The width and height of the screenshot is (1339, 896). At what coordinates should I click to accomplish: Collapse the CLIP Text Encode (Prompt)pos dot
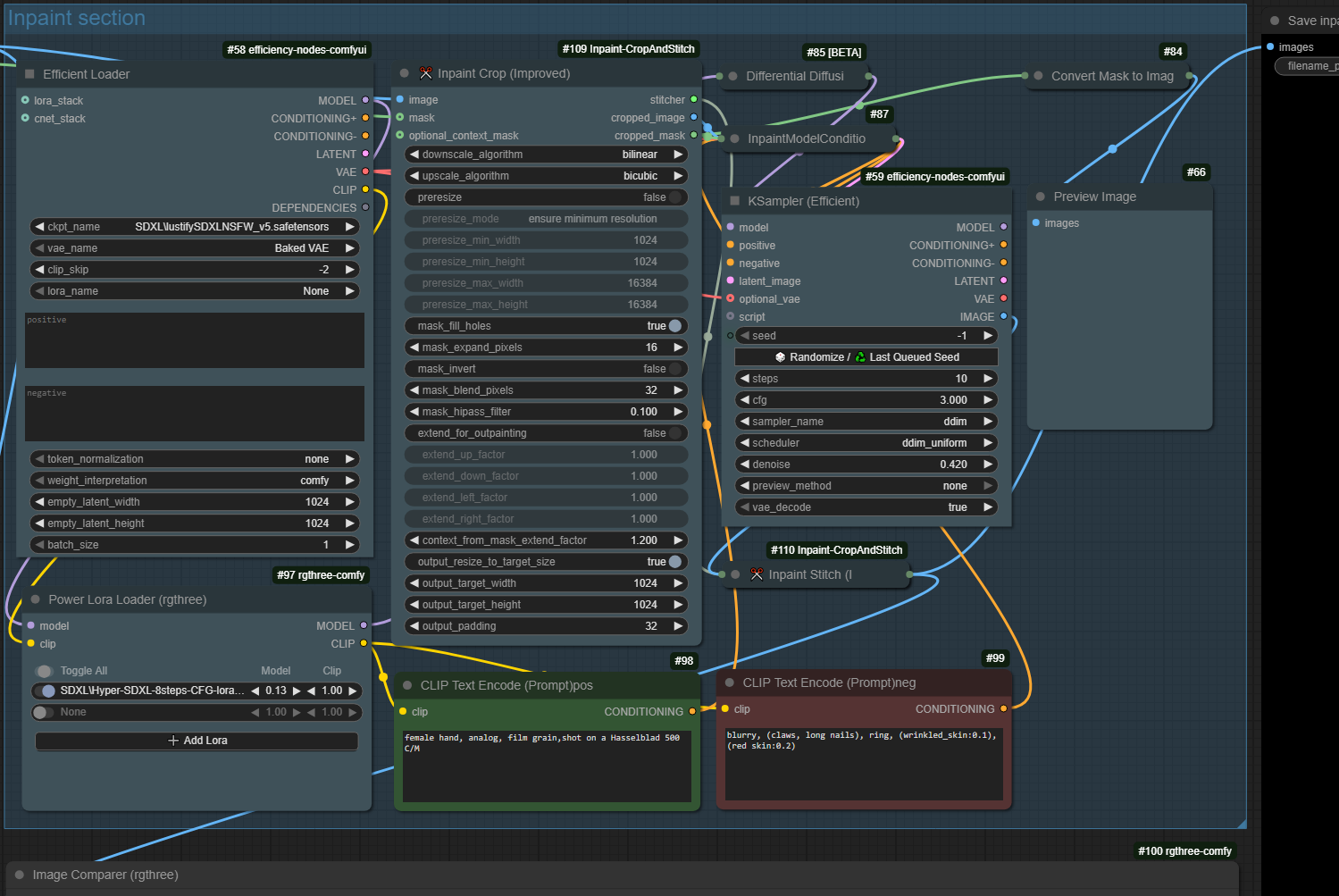click(407, 685)
